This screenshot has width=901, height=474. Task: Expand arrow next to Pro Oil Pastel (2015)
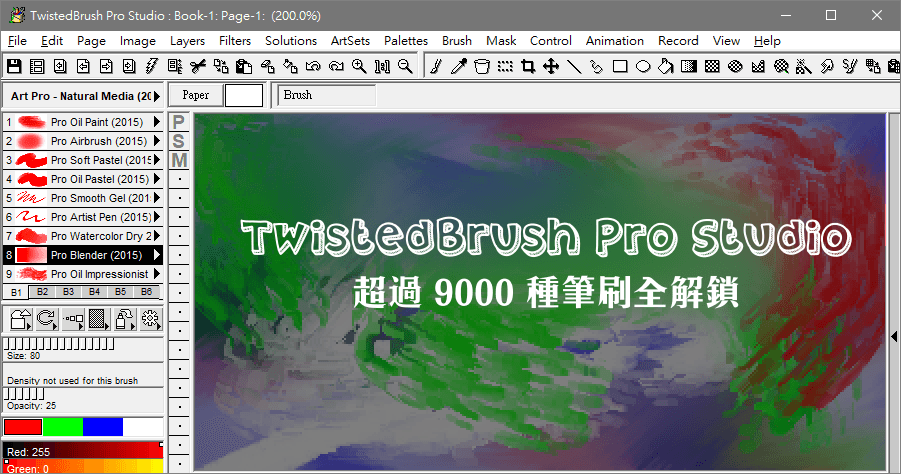pos(157,179)
